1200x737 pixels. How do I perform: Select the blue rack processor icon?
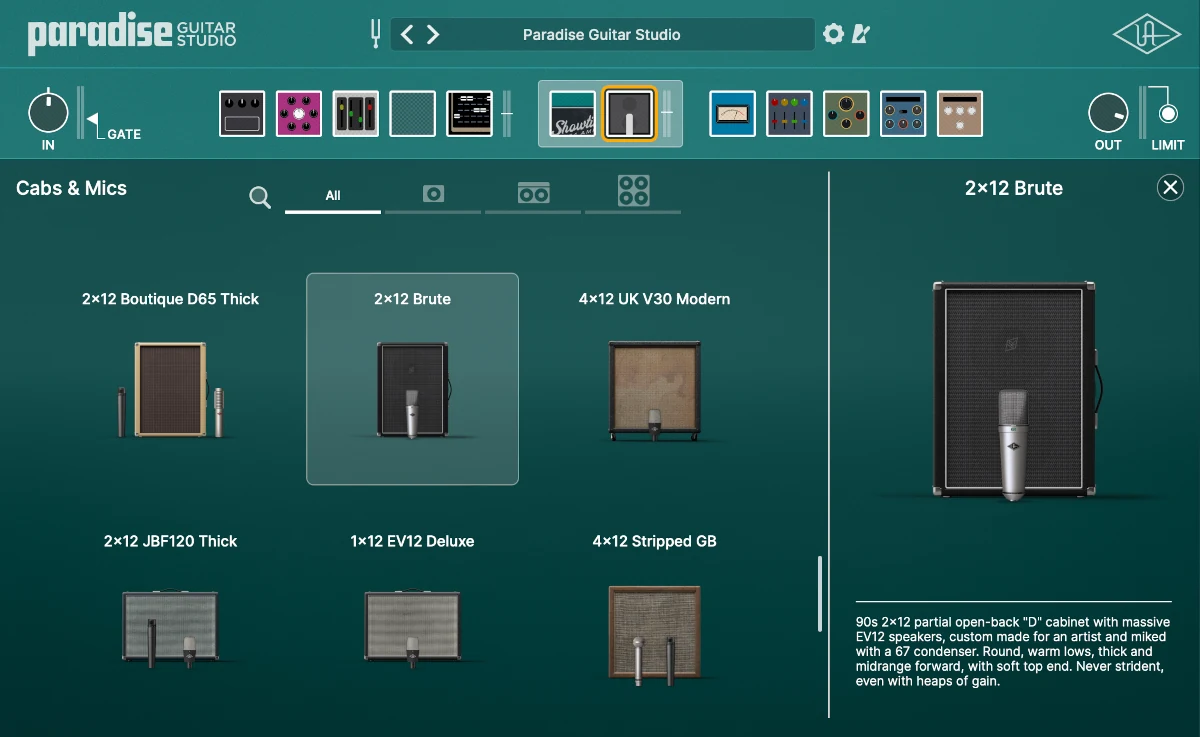click(903, 113)
